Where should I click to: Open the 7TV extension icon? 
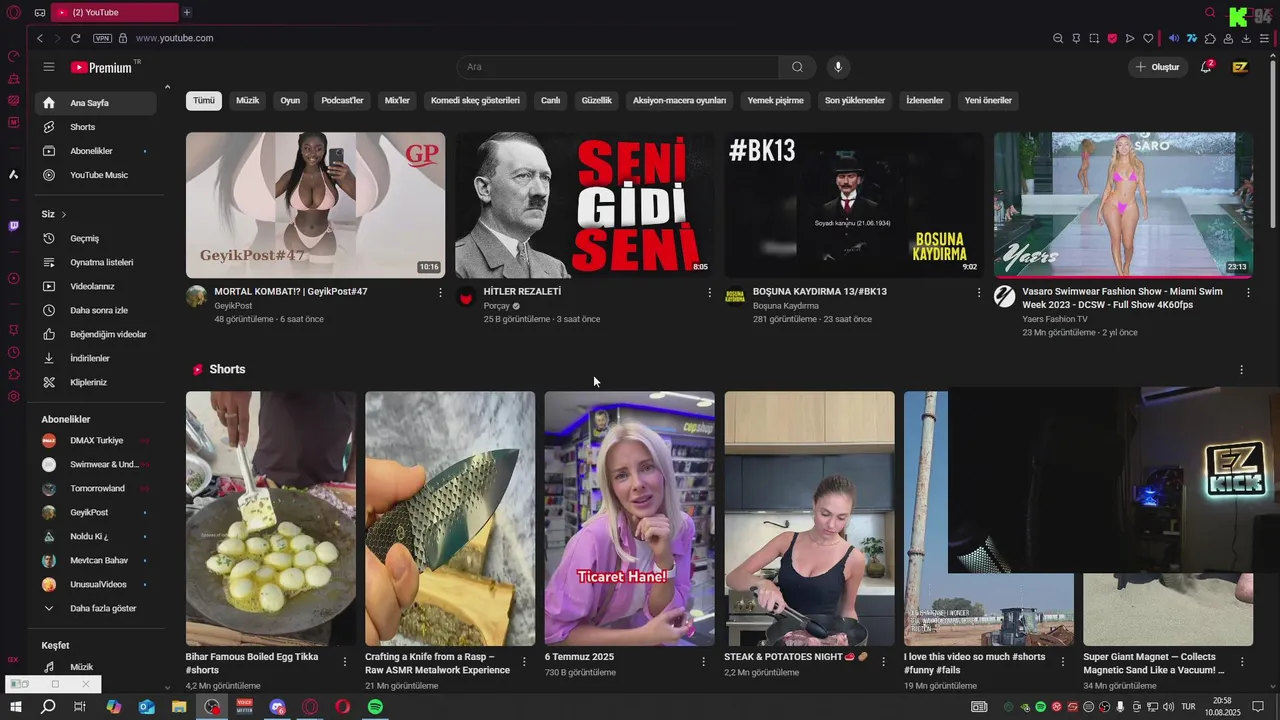point(1192,38)
